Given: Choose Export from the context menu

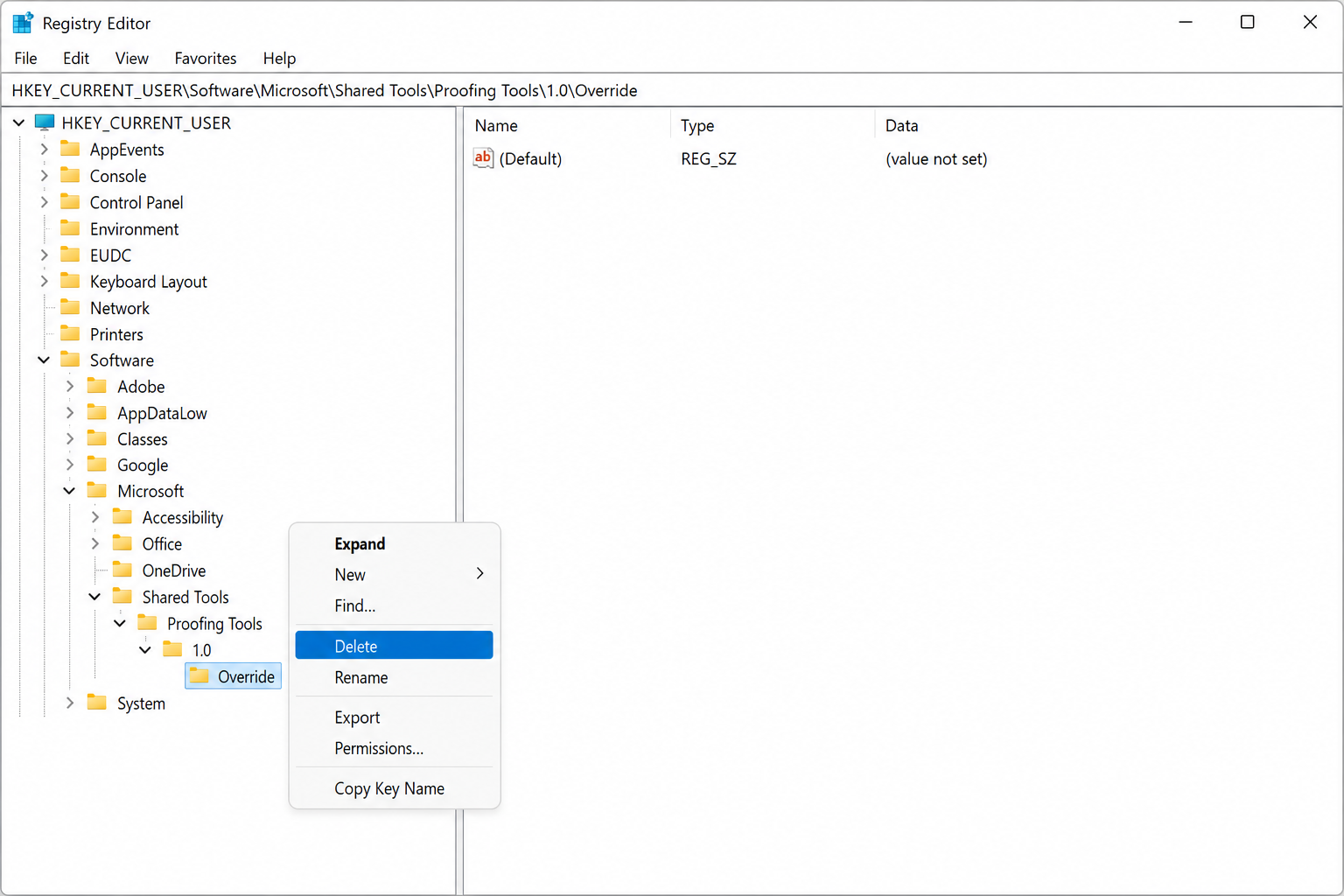Looking at the screenshot, I should pyautogui.click(x=395, y=717).
